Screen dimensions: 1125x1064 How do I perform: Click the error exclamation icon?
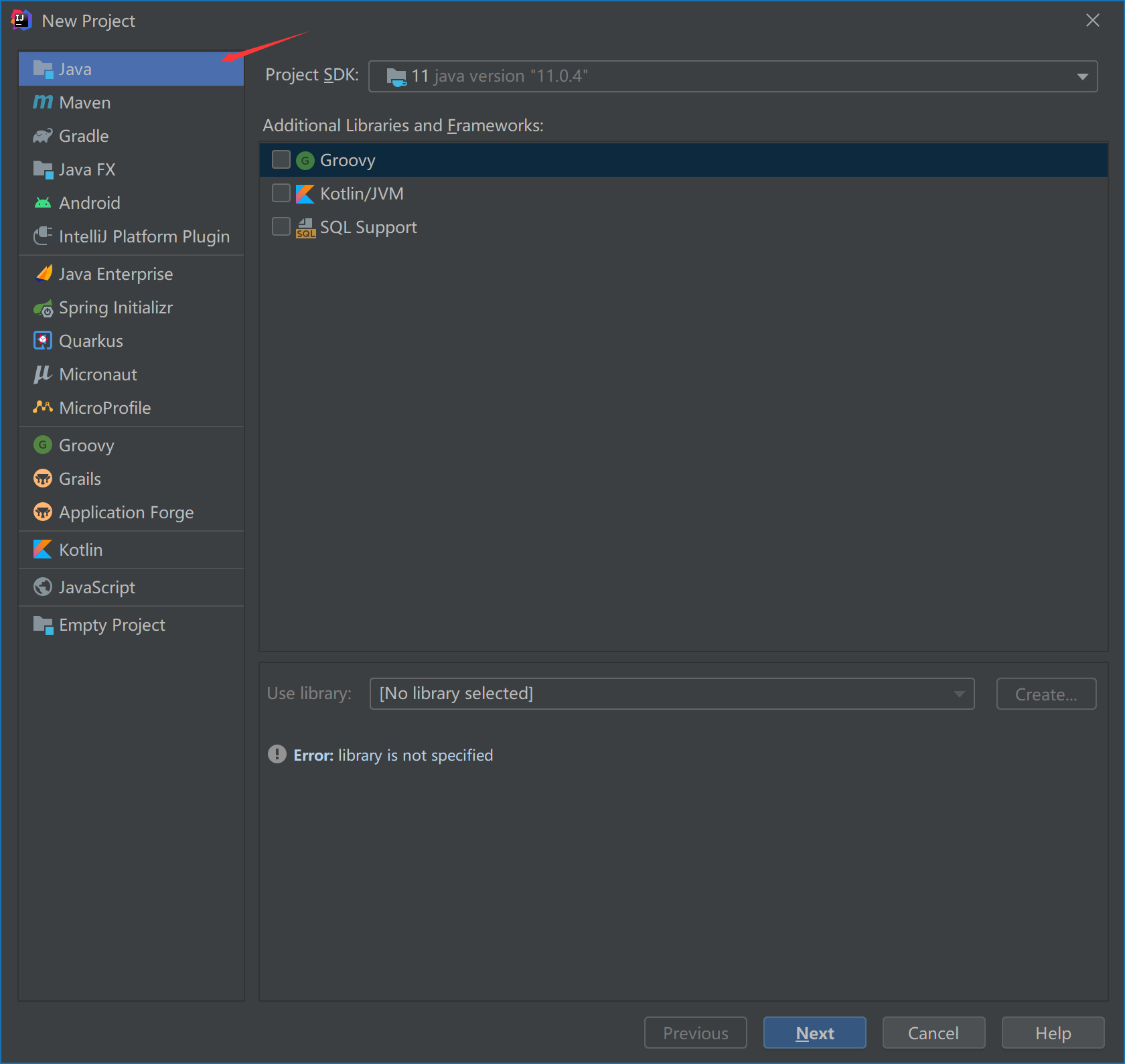coord(277,754)
